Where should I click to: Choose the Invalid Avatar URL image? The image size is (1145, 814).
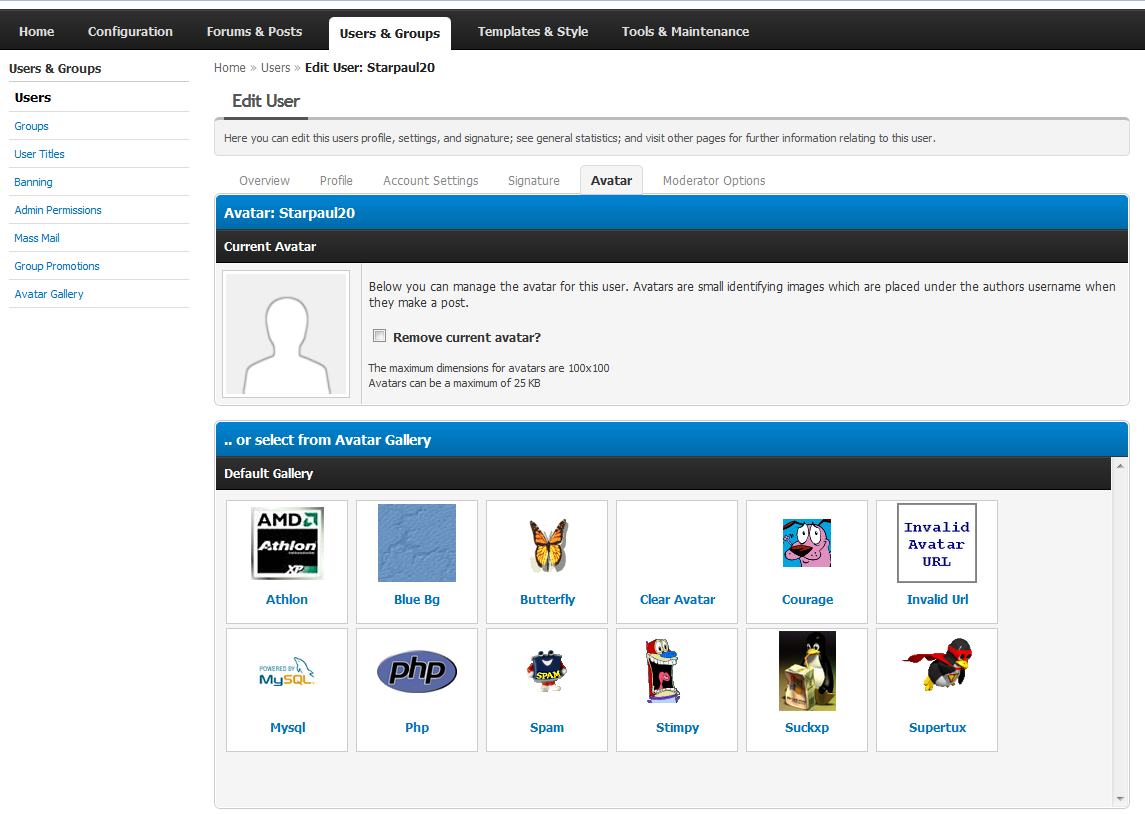pos(937,543)
